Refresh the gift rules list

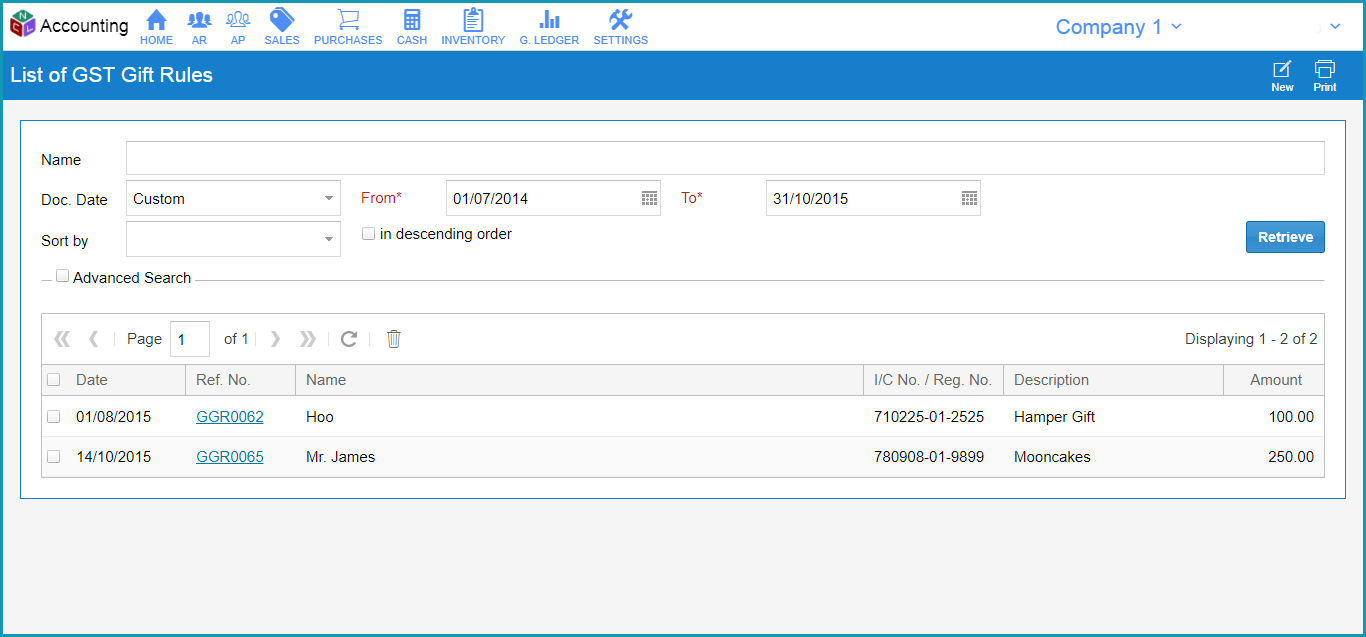(x=348, y=339)
